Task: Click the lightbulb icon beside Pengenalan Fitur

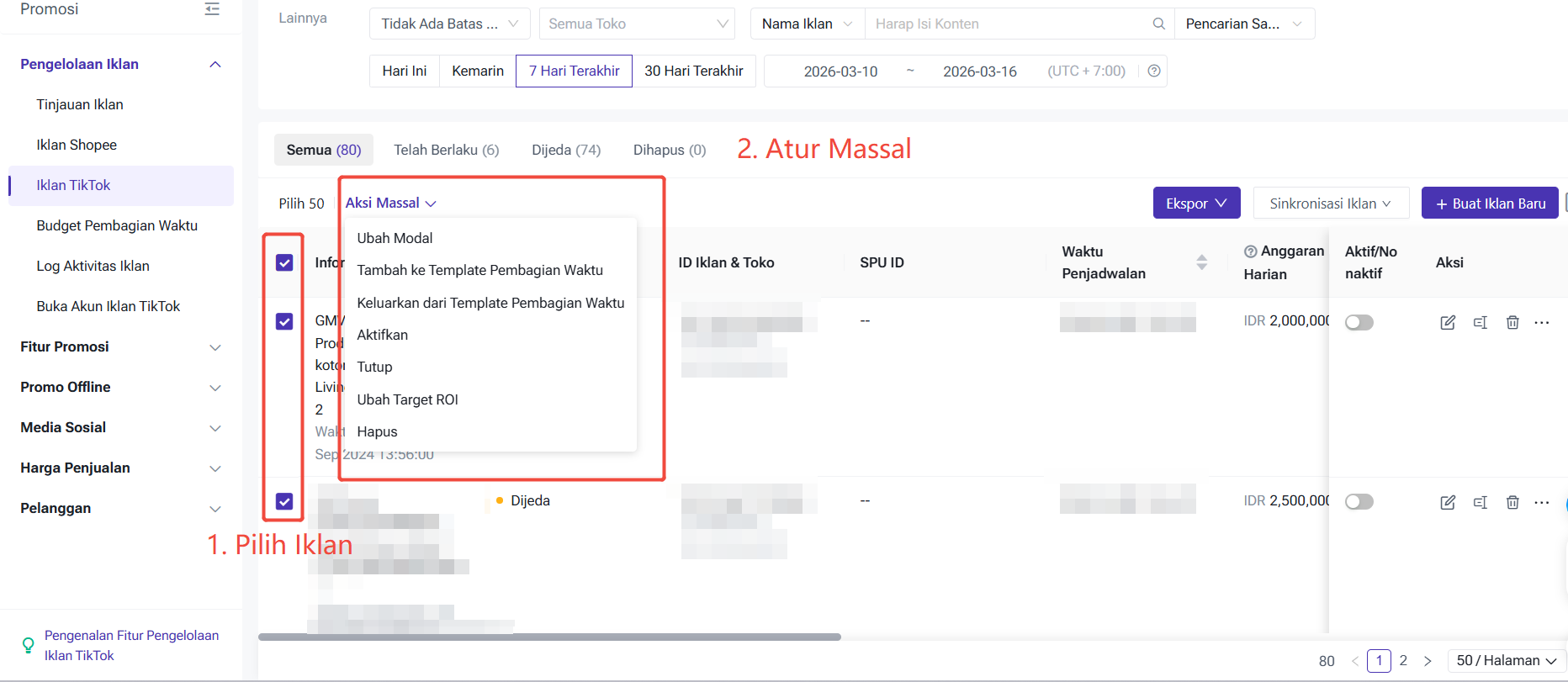Action: [28, 645]
